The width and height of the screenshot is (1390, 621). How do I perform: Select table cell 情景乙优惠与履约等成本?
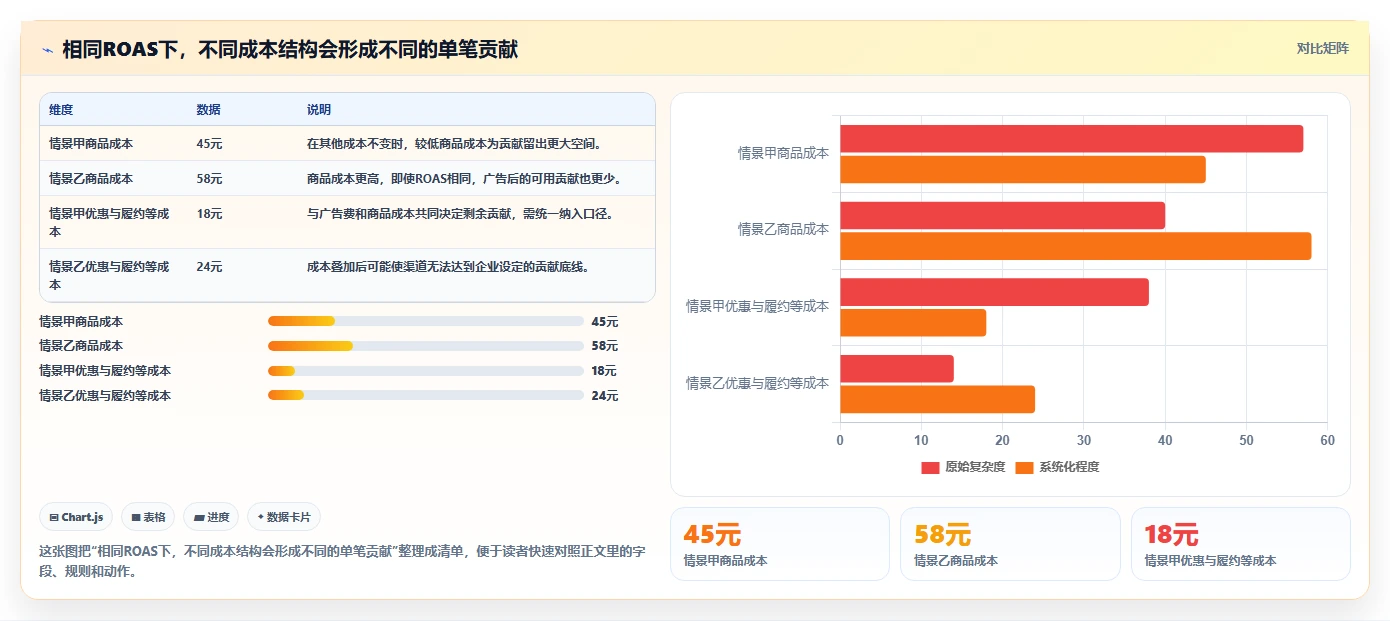pyautogui.click(x=110, y=275)
